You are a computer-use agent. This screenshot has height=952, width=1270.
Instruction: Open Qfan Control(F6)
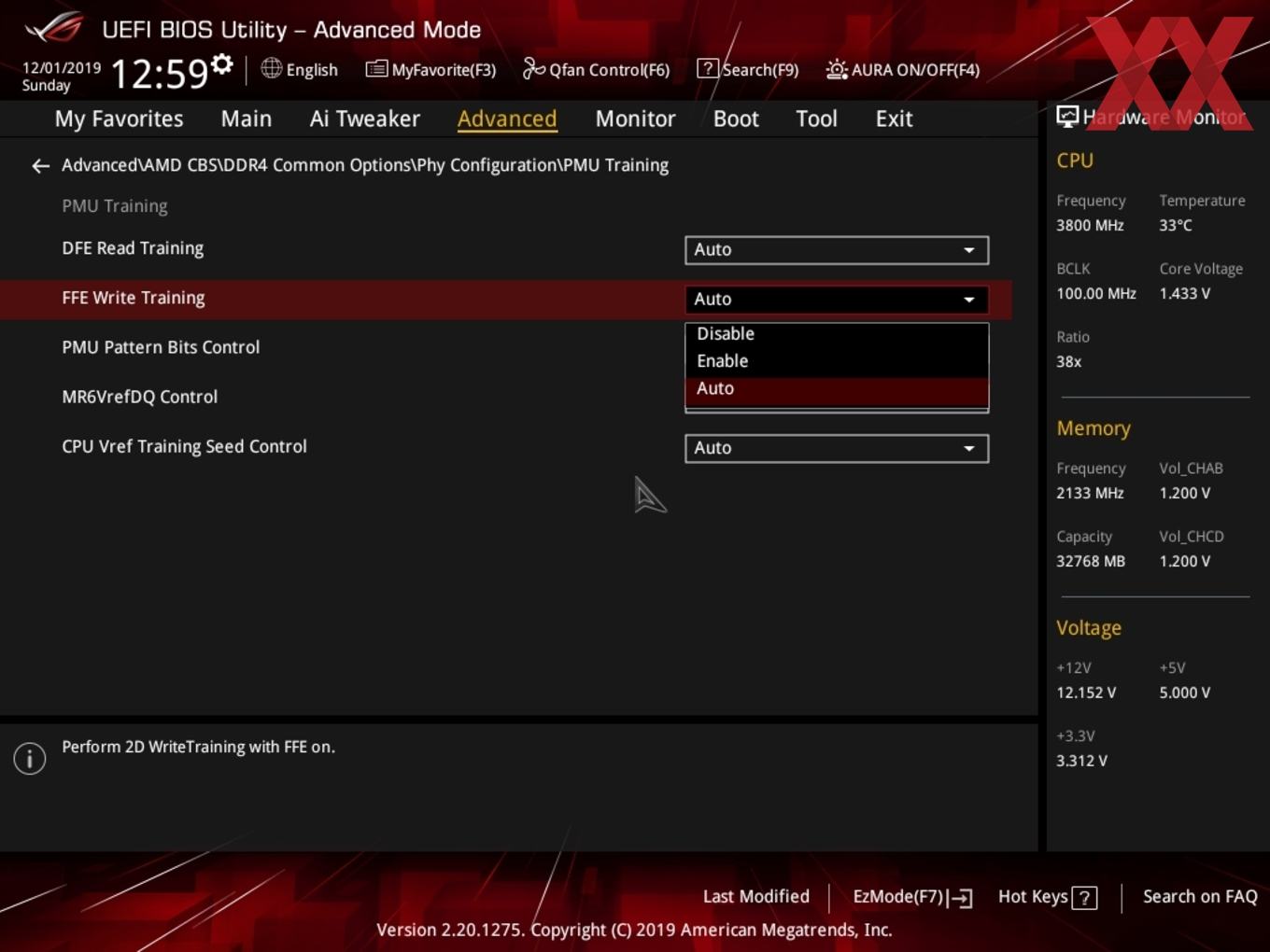597,69
